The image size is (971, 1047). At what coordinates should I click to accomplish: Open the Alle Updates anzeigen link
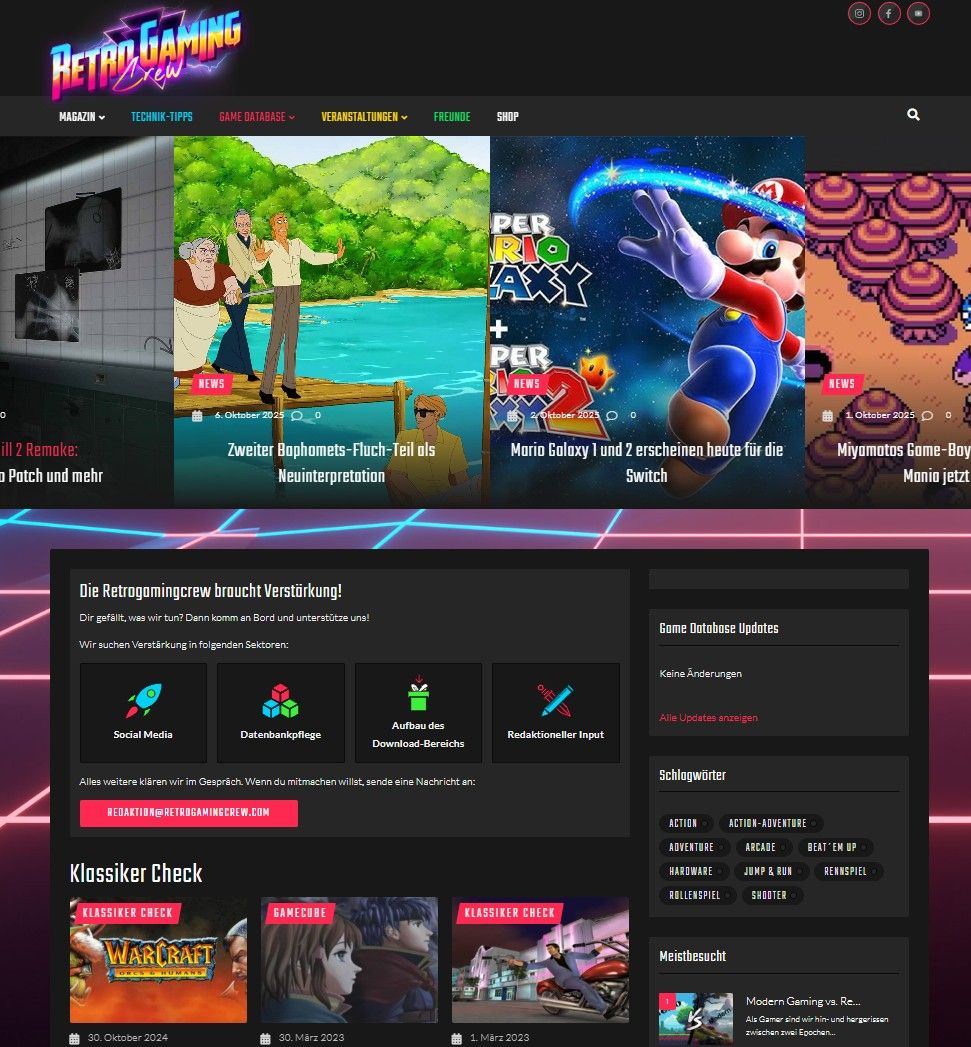pyautogui.click(x=708, y=718)
